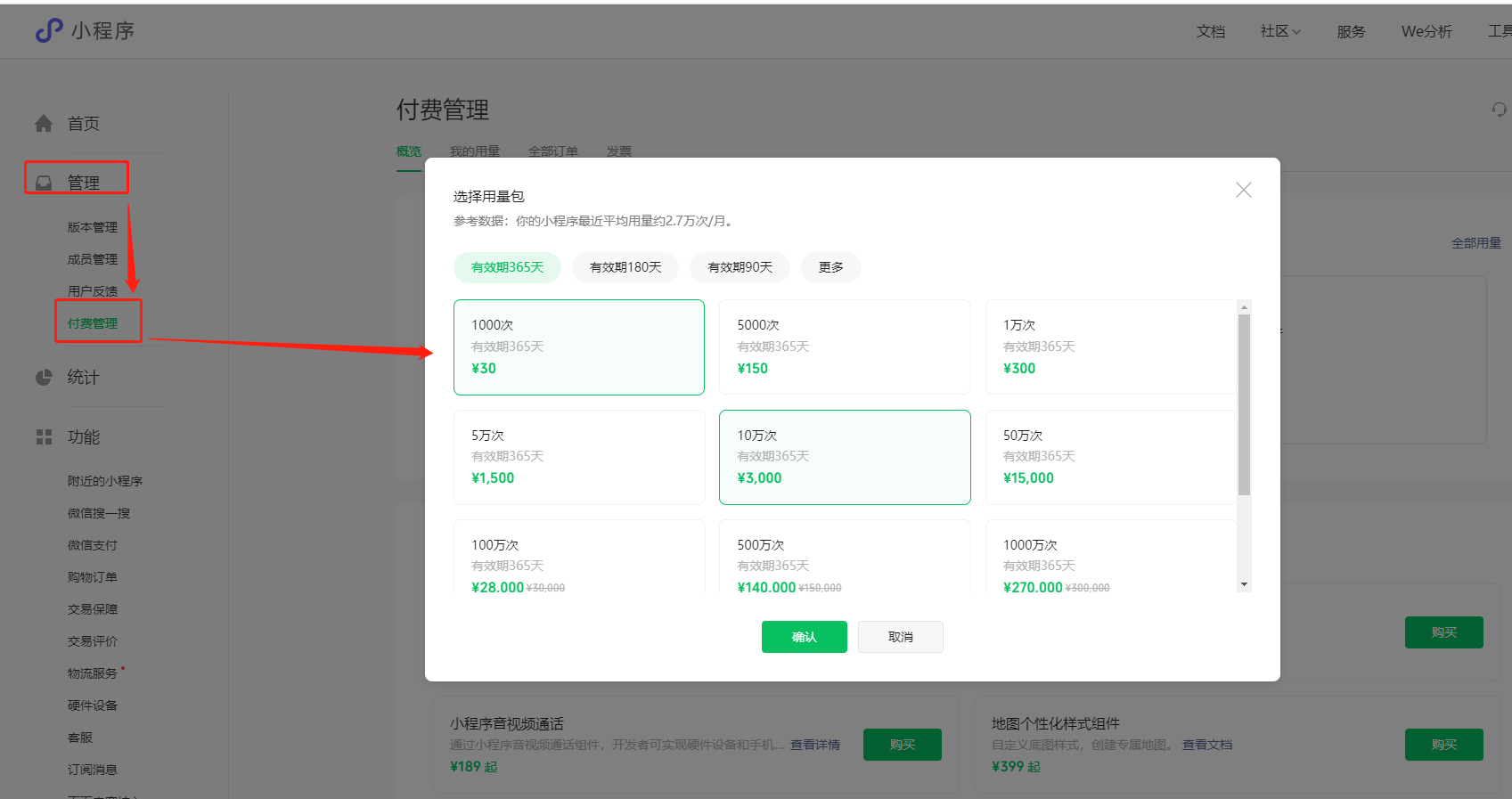
Task: Choose the 50万次 ¥15,000 package
Action: click(1109, 457)
